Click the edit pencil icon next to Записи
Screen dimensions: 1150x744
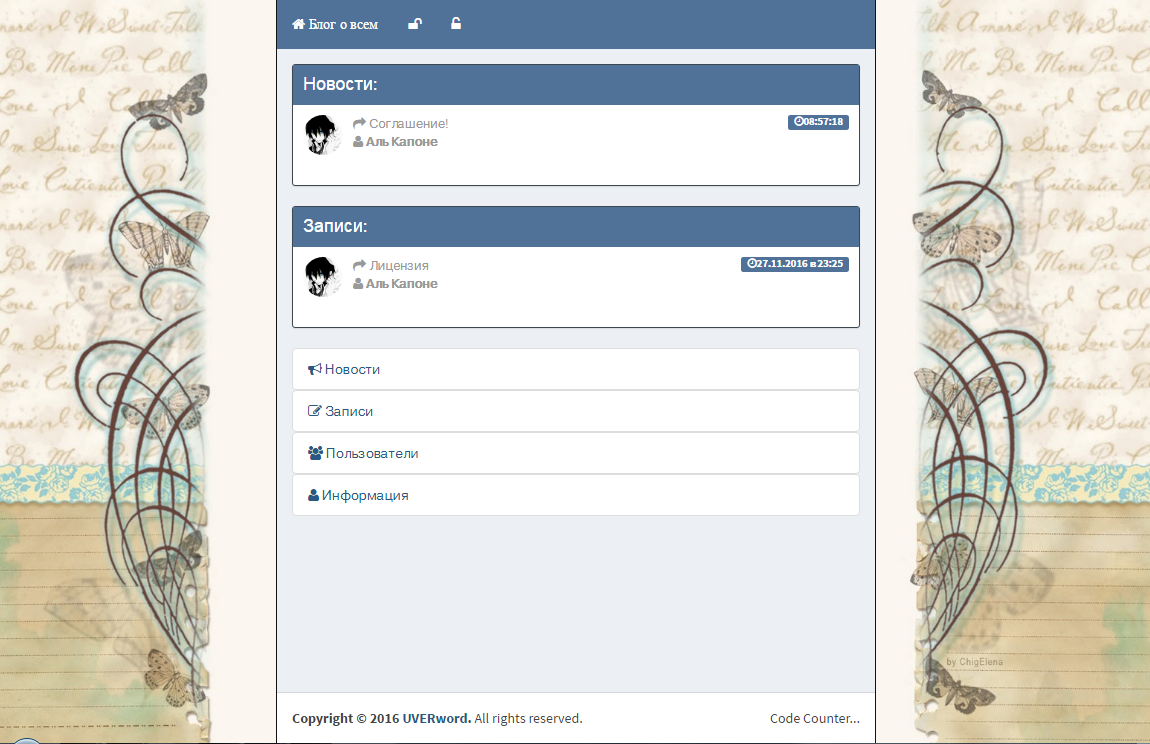pyautogui.click(x=315, y=411)
